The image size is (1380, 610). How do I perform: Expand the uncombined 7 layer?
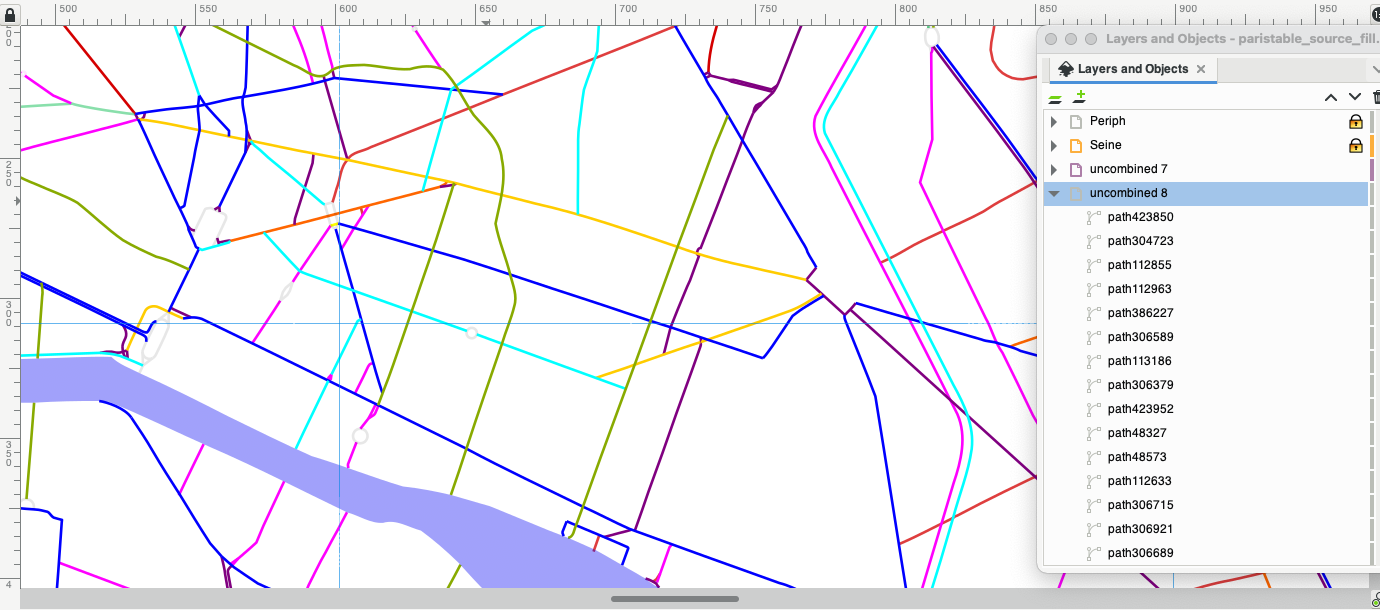tap(1053, 169)
